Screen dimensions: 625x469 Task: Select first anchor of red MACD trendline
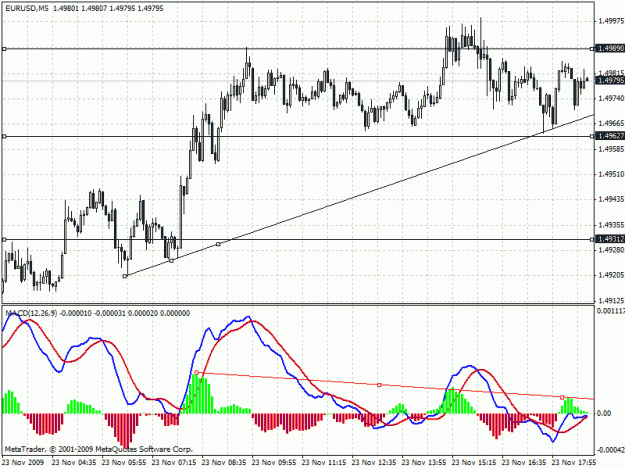pos(196,373)
